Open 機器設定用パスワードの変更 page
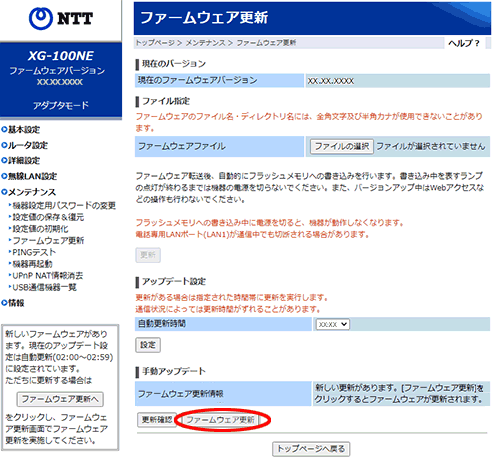This screenshot has height=460, width=500. tap(62, 206)
